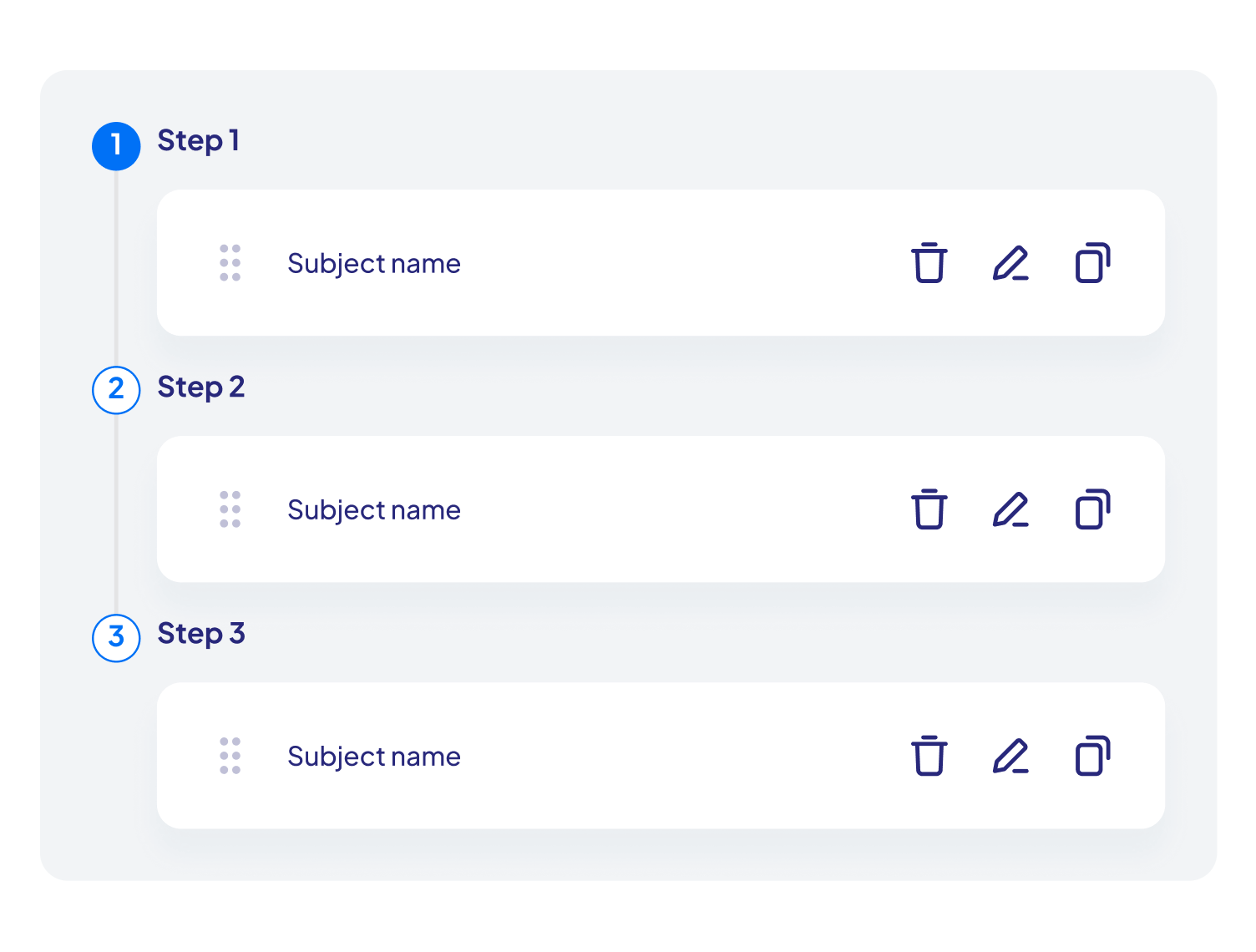Select the drag handle in Step 3 card
Screen dimensions: 1256x952
tap(230, 756)
